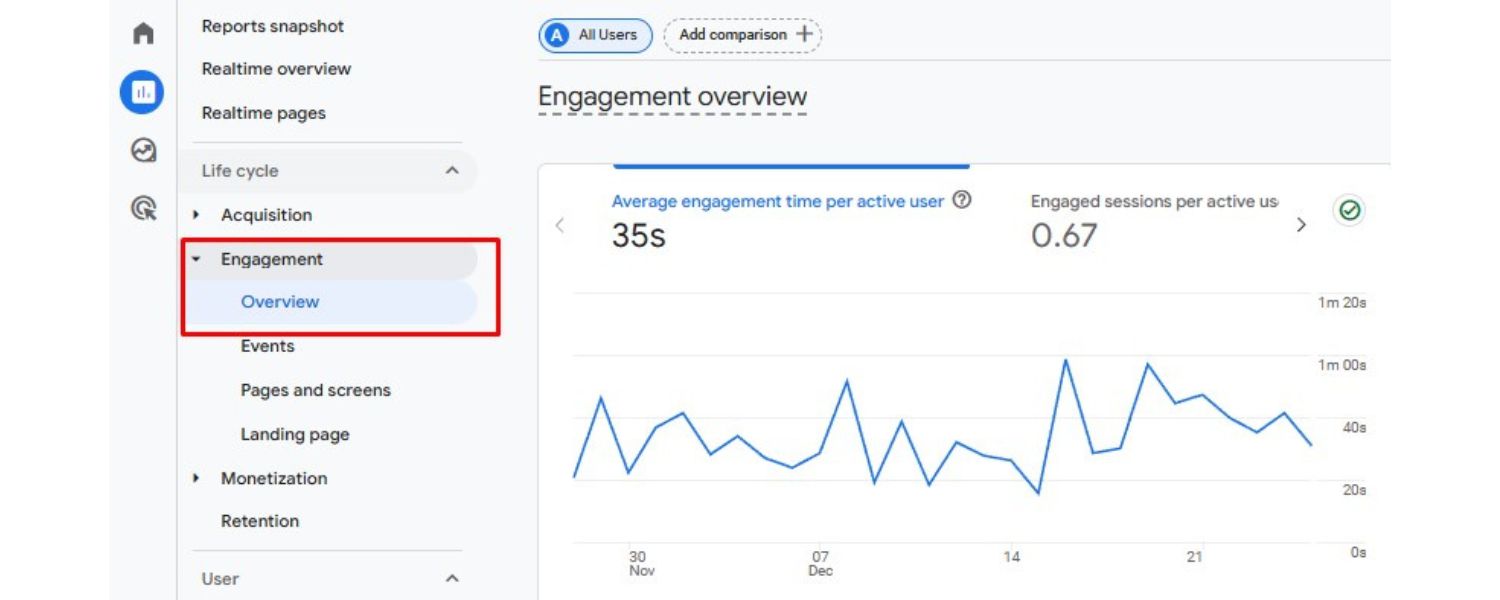
Task: Click the plus icon on Add comparison
Action: [x=803, y=34]
